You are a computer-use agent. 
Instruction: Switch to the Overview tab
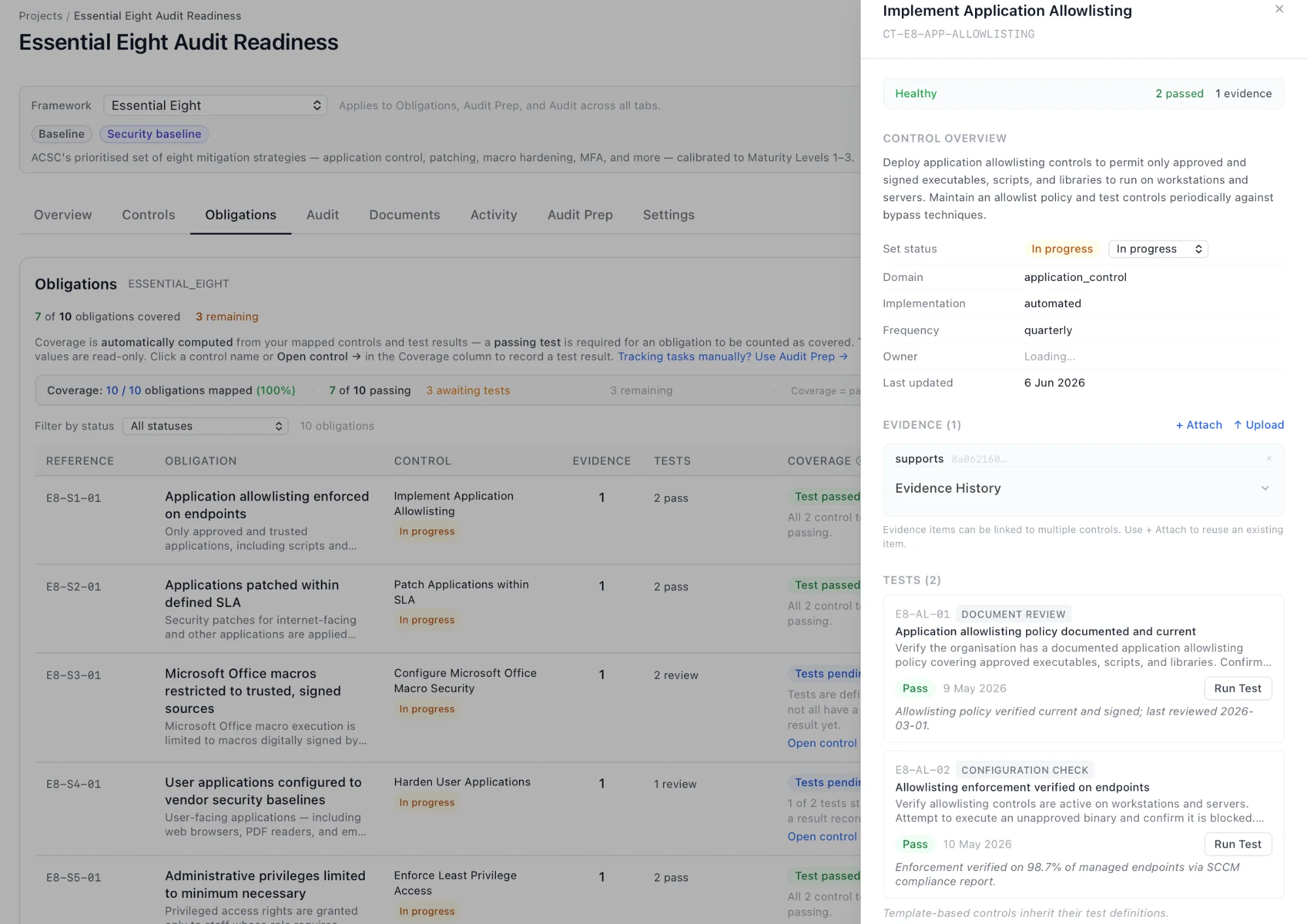click(x=63, y=215)
